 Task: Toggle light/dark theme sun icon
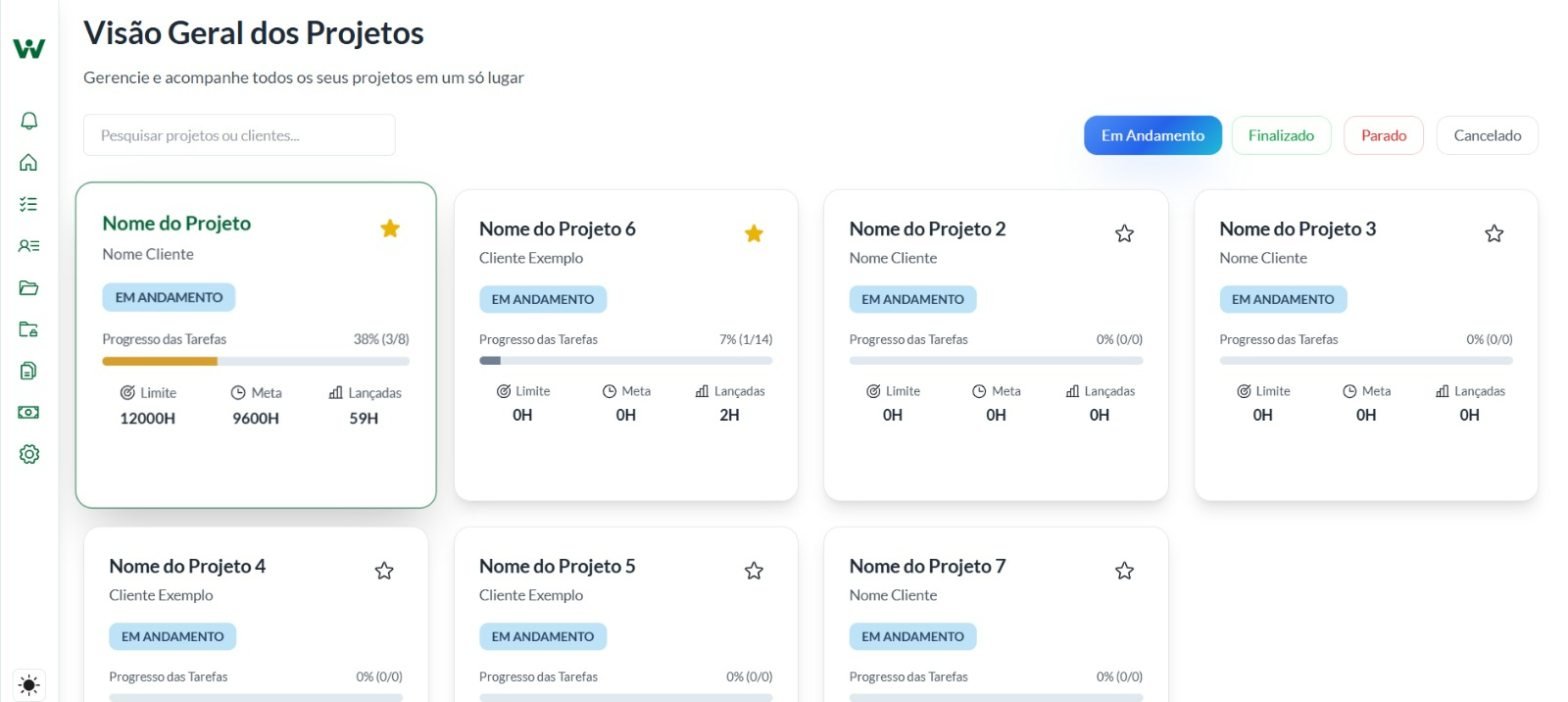[28, 684]
